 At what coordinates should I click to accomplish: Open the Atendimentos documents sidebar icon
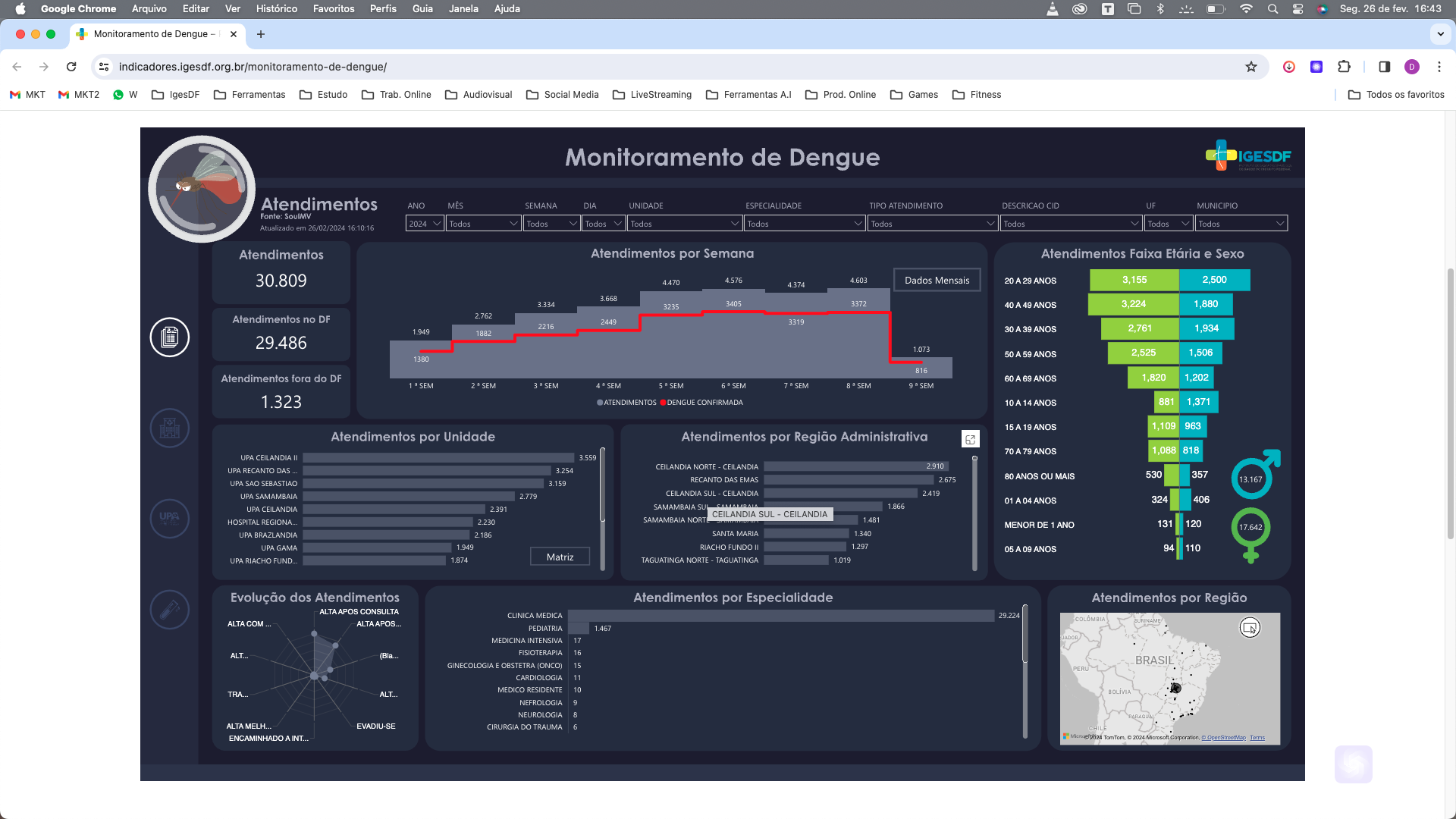click(169, 337)
